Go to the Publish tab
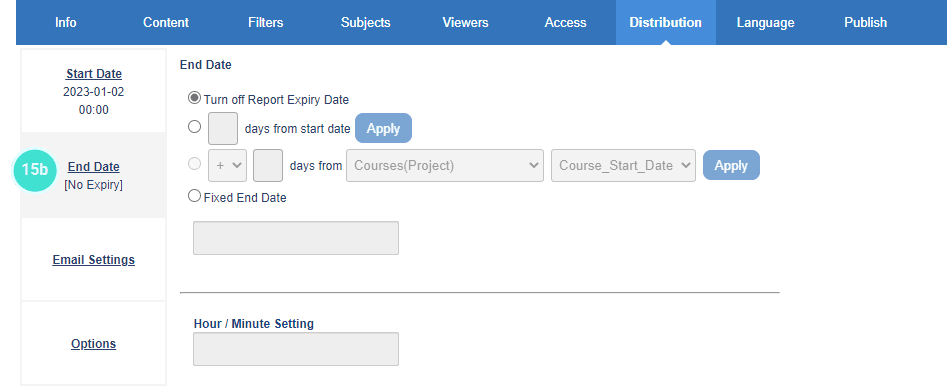 865,22
